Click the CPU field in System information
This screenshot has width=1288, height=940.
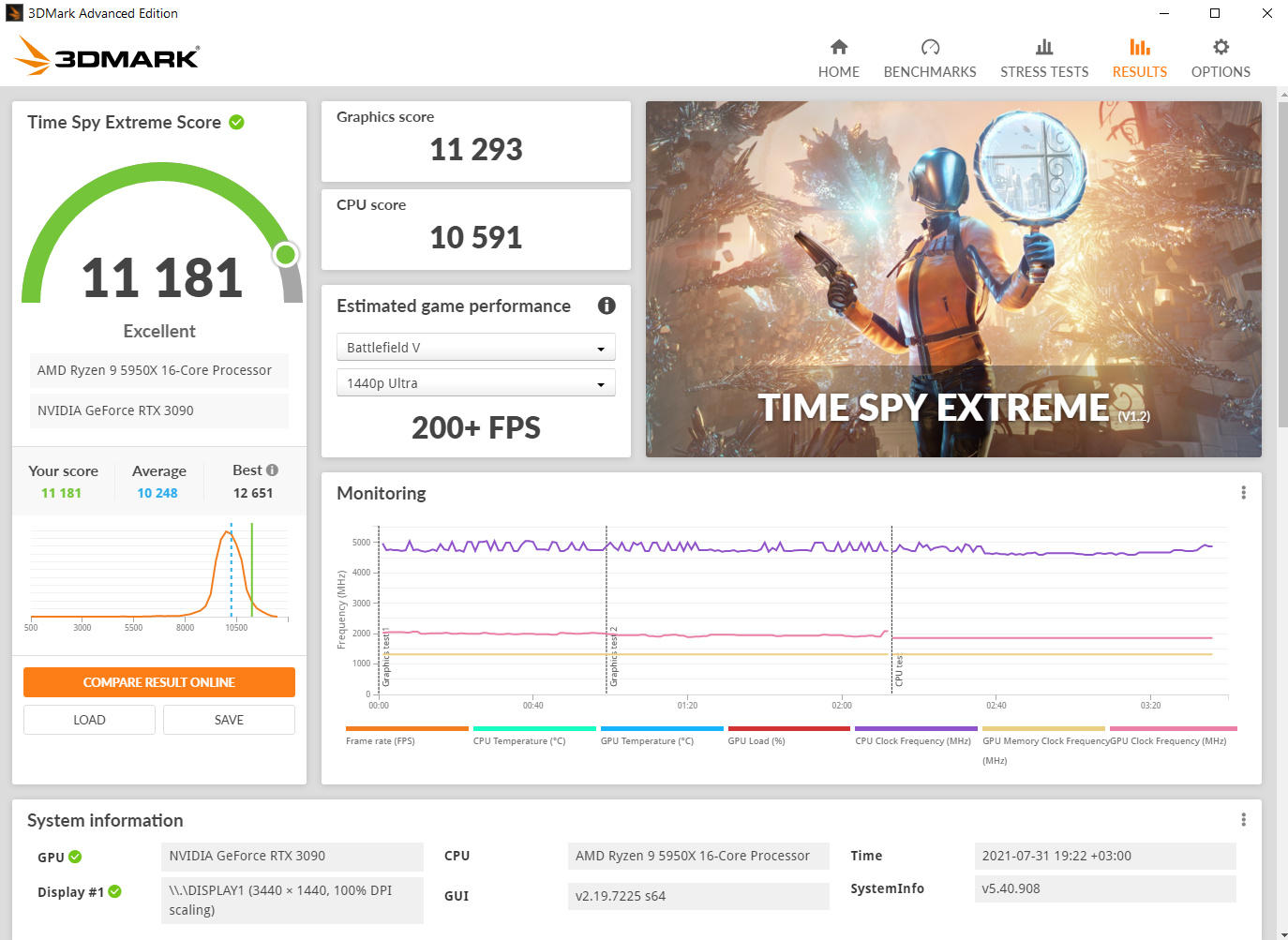698,856
